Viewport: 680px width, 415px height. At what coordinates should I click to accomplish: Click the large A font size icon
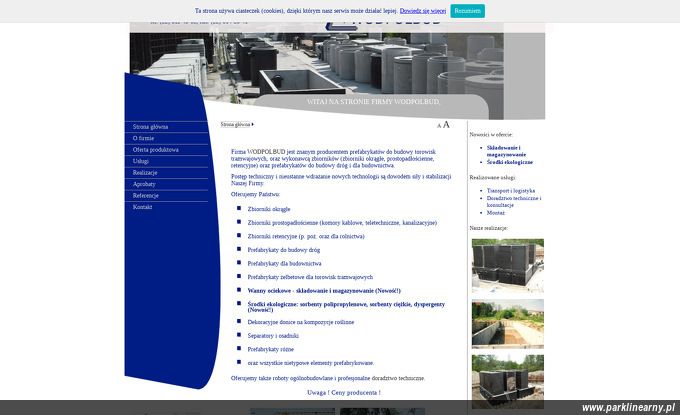(x=446, y=124)
